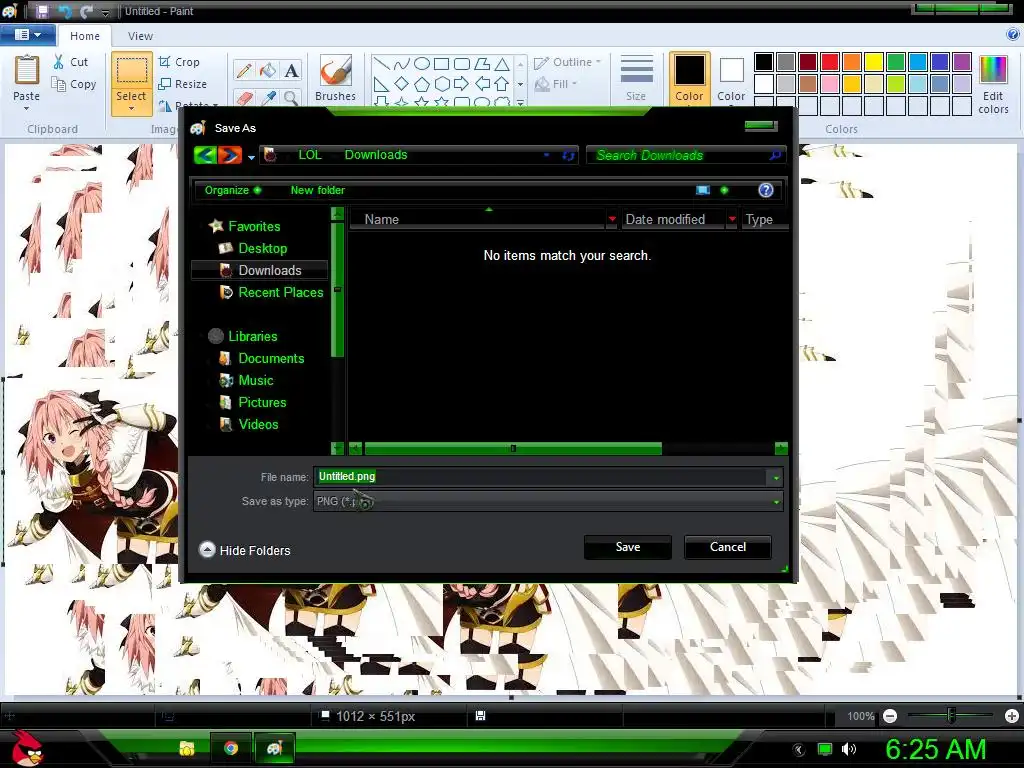Image resolution: width=1024 pixels, height=768 pixels.
Task: Click the Save button
Action: tap(628, 547)
